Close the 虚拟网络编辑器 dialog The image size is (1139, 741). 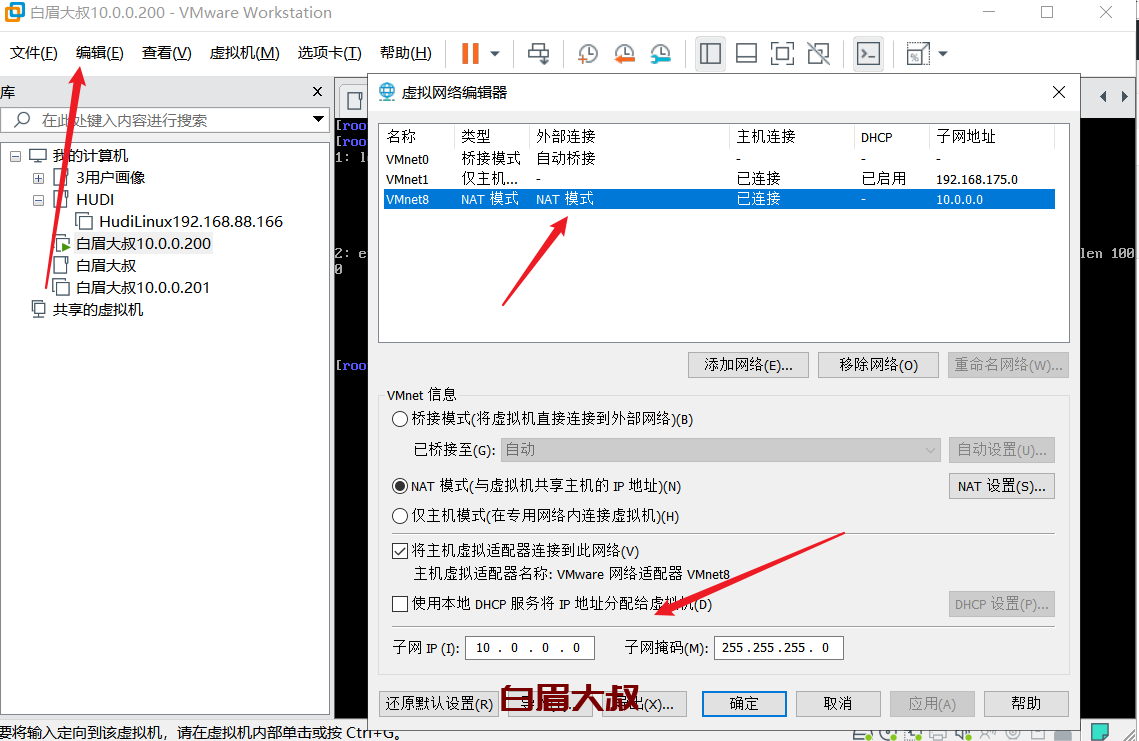click(1059, 92)
